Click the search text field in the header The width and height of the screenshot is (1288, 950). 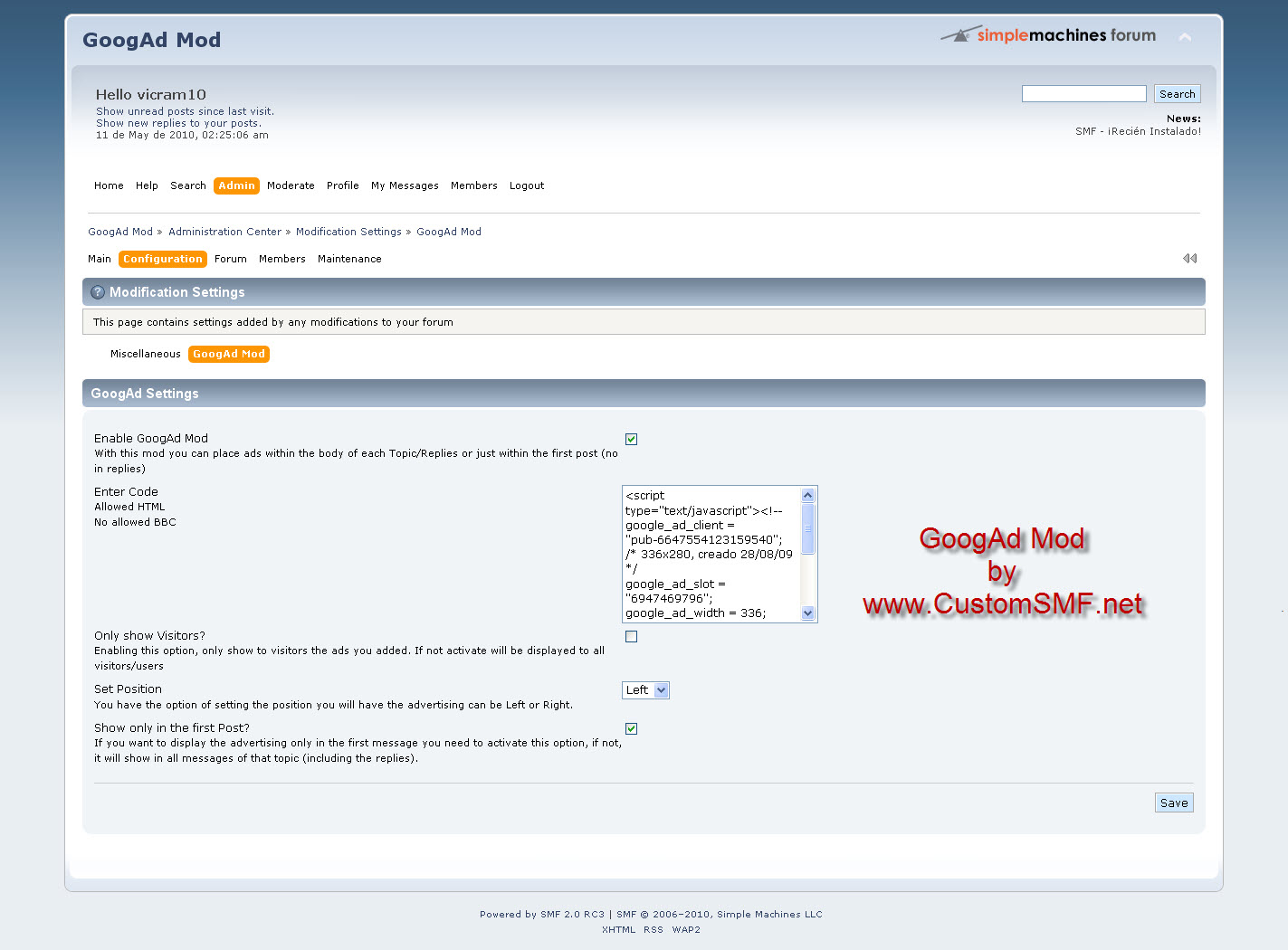(x=1084, y=94)
